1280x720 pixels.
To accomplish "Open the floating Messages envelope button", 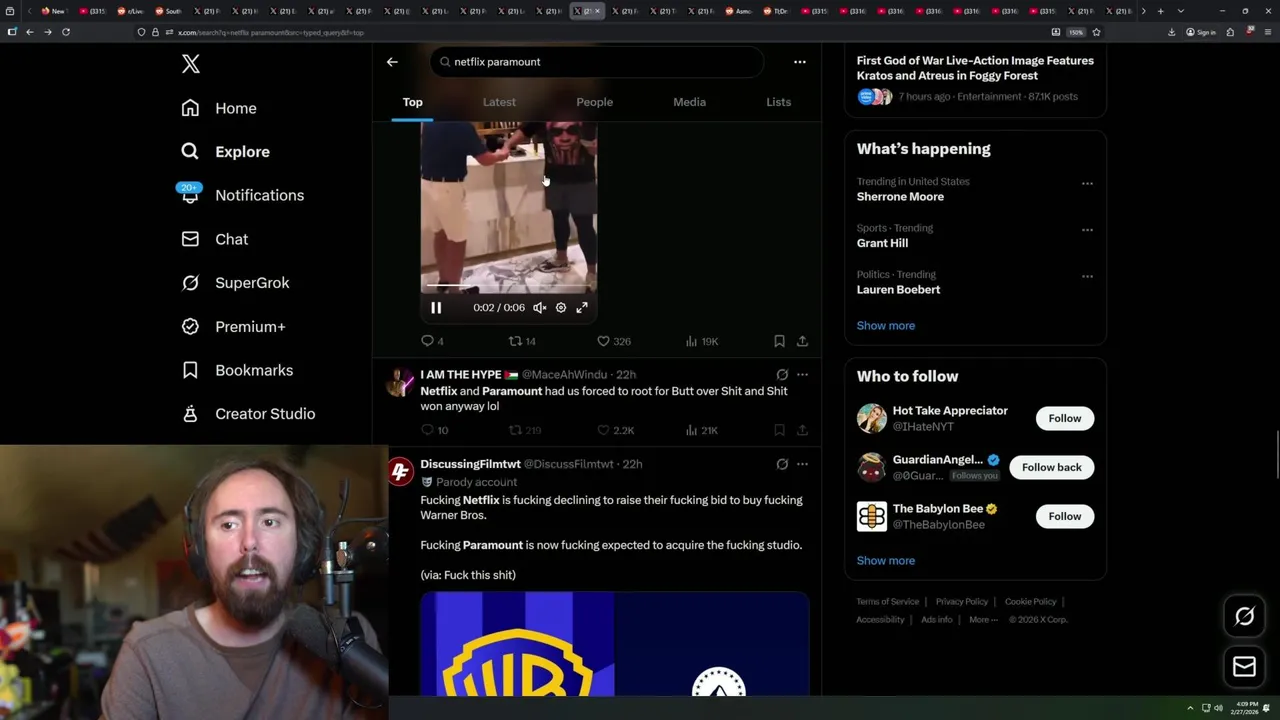I will [x=1244, y=667].
